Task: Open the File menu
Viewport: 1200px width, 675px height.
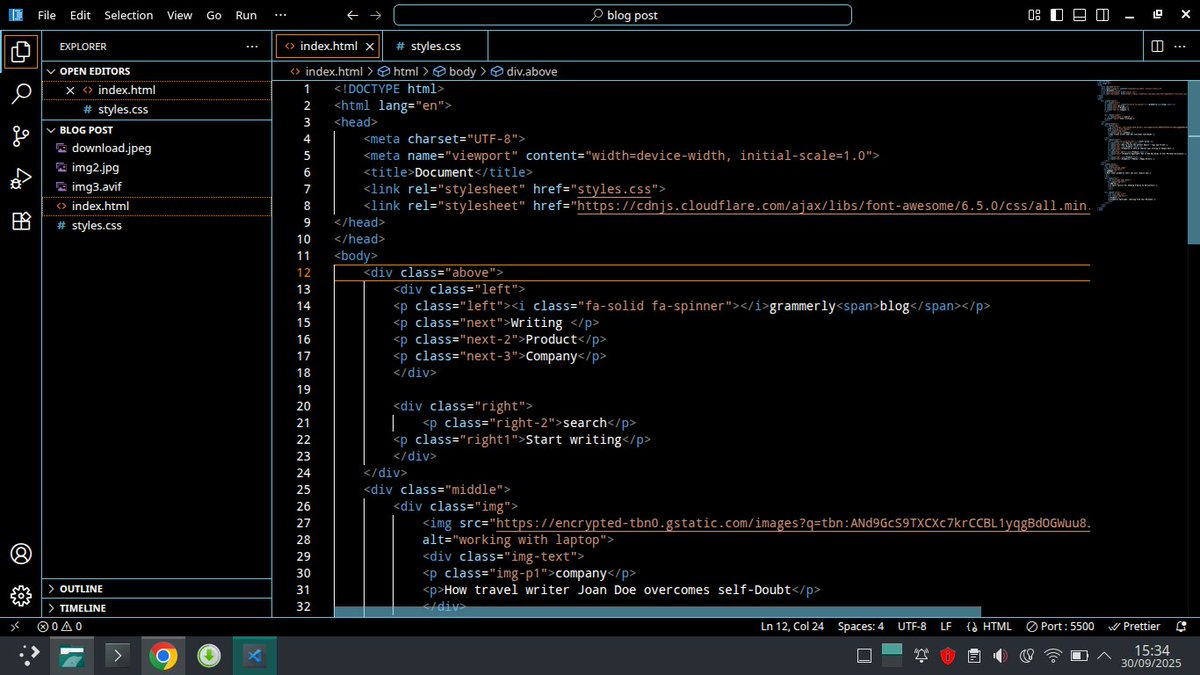Action: tap(46, 15)
